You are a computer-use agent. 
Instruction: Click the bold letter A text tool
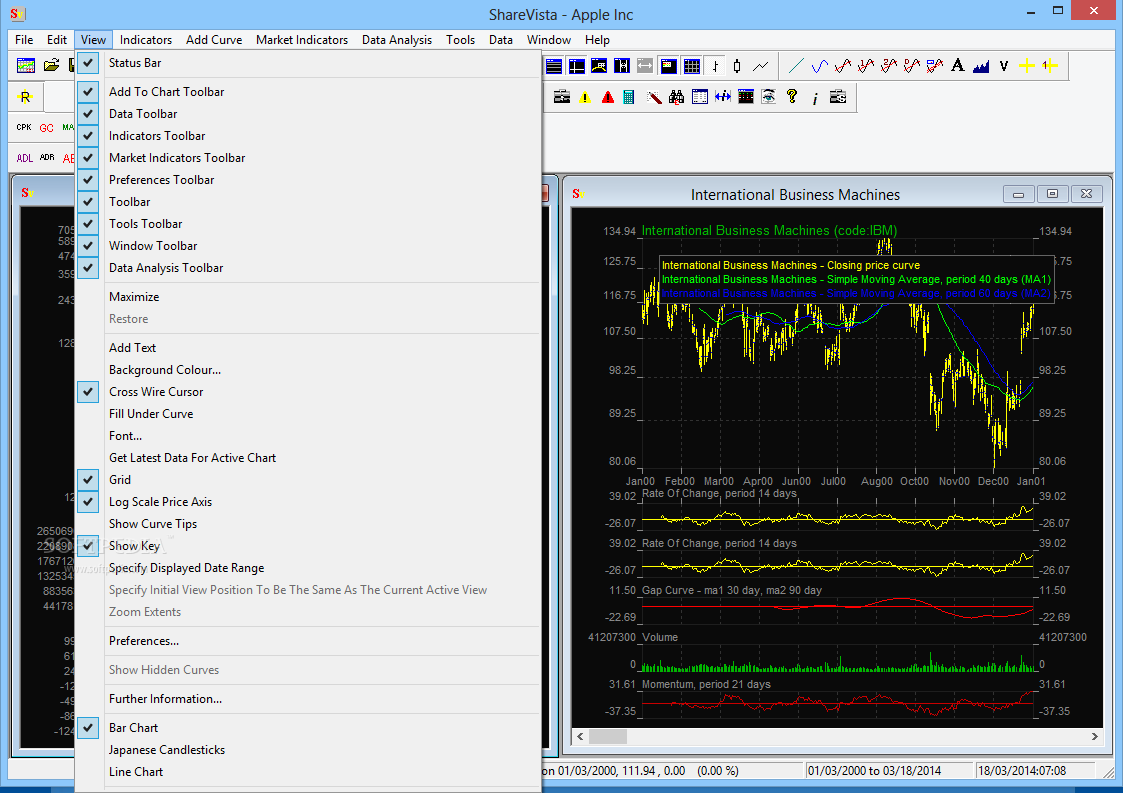pos(958,66)
